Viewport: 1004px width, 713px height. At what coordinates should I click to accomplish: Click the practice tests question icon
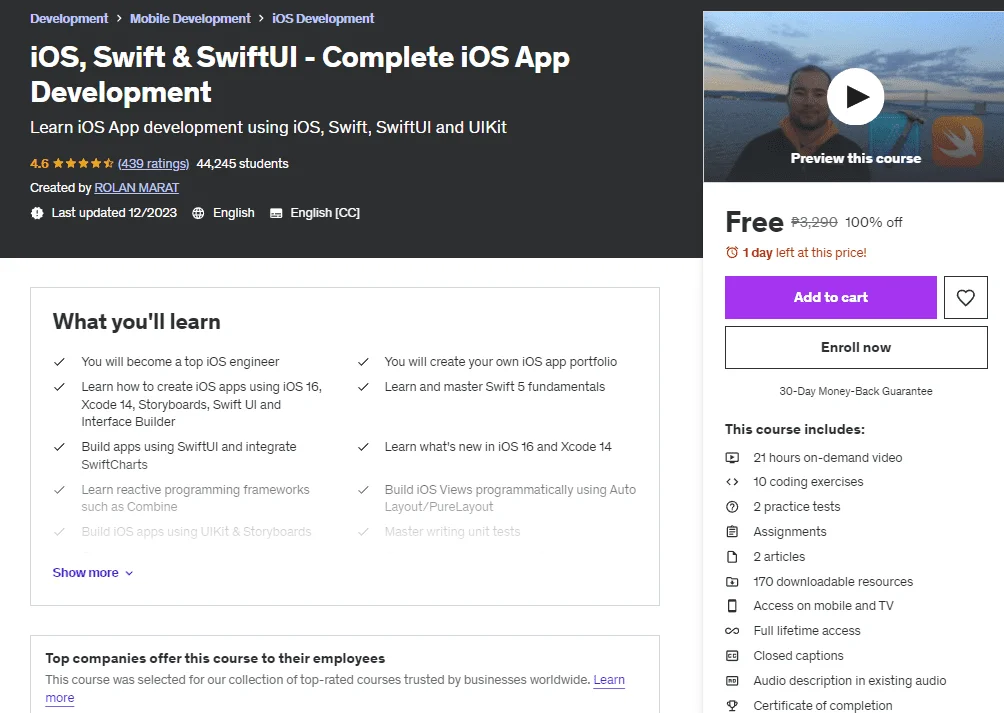(x=732, y=507)
